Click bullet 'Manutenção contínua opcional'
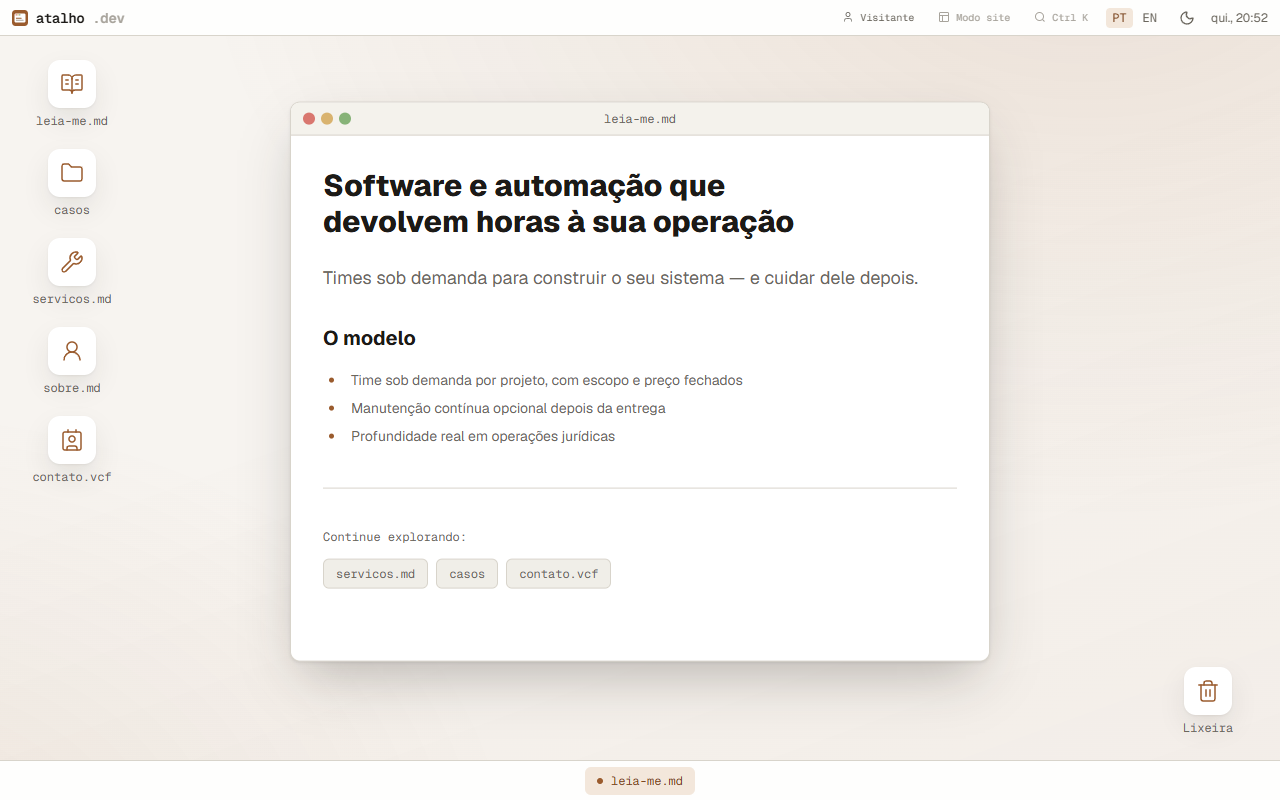 [x=508, y=408]
